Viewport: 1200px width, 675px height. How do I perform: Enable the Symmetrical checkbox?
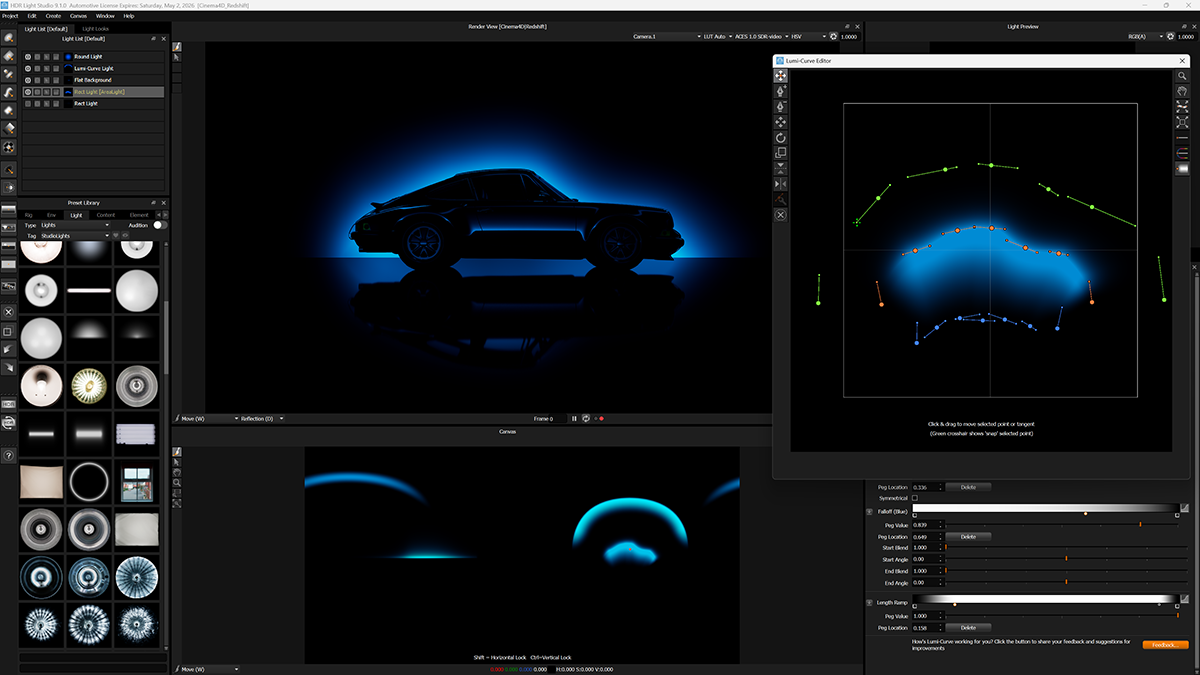[x=914, y=497]
